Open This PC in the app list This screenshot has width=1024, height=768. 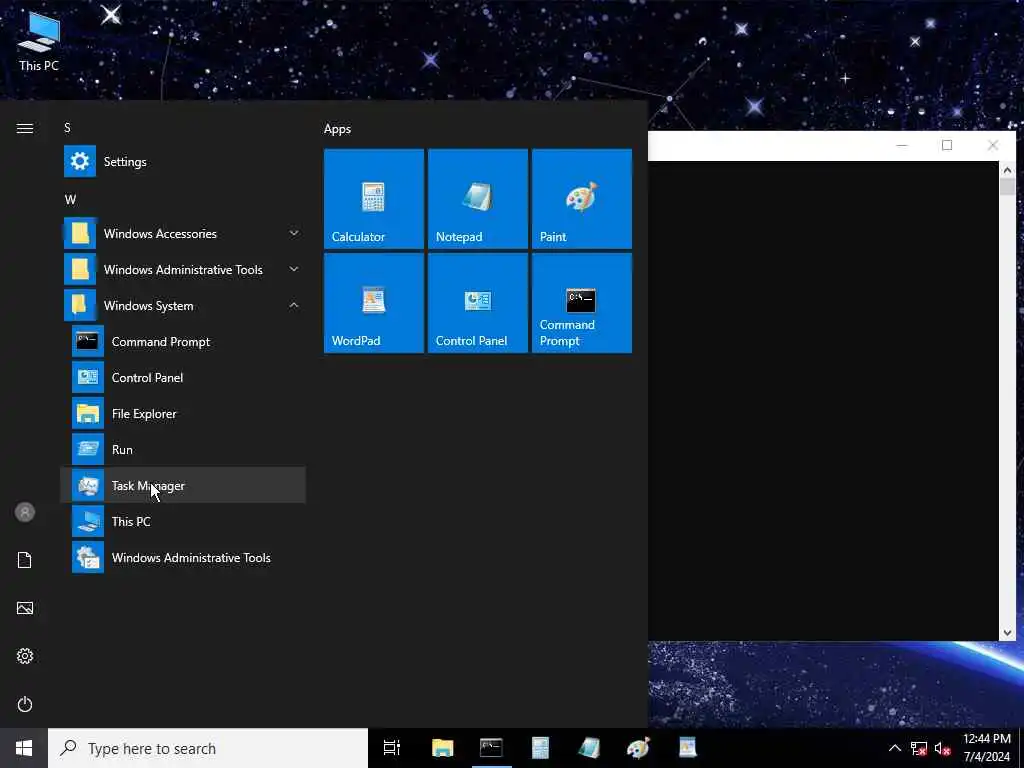183,521
